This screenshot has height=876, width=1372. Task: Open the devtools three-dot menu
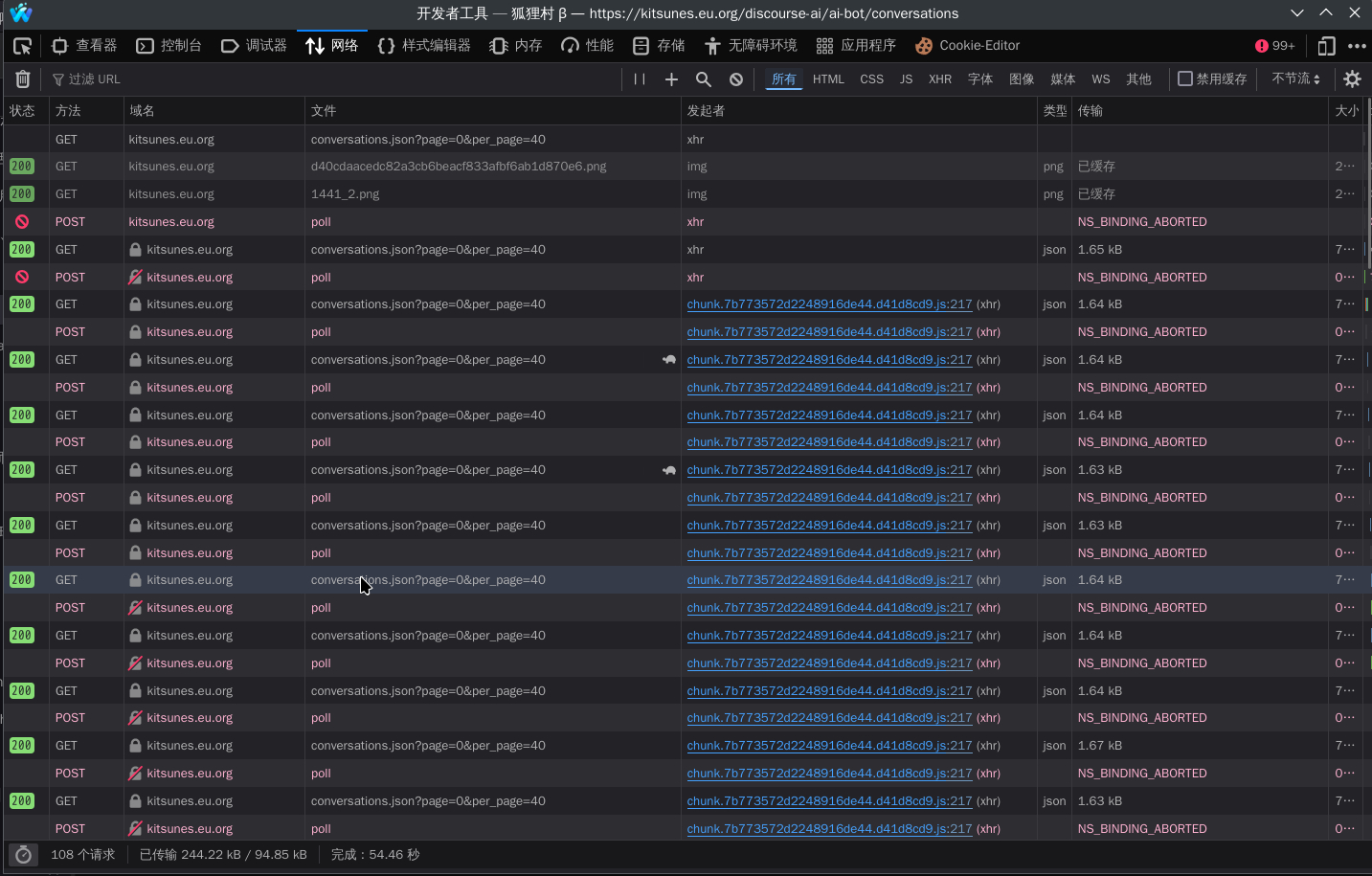pos(1357,46)
